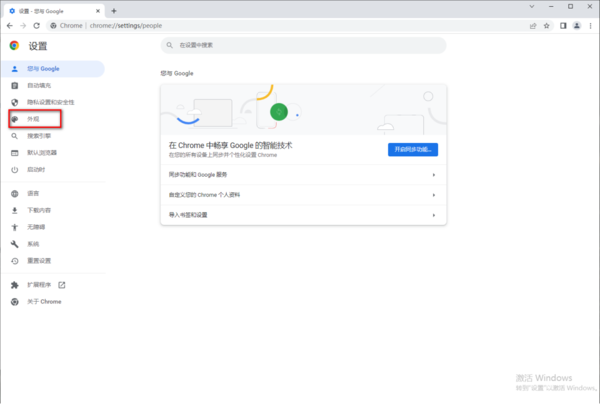Open the share page icon in address bar

click(533, 26)
